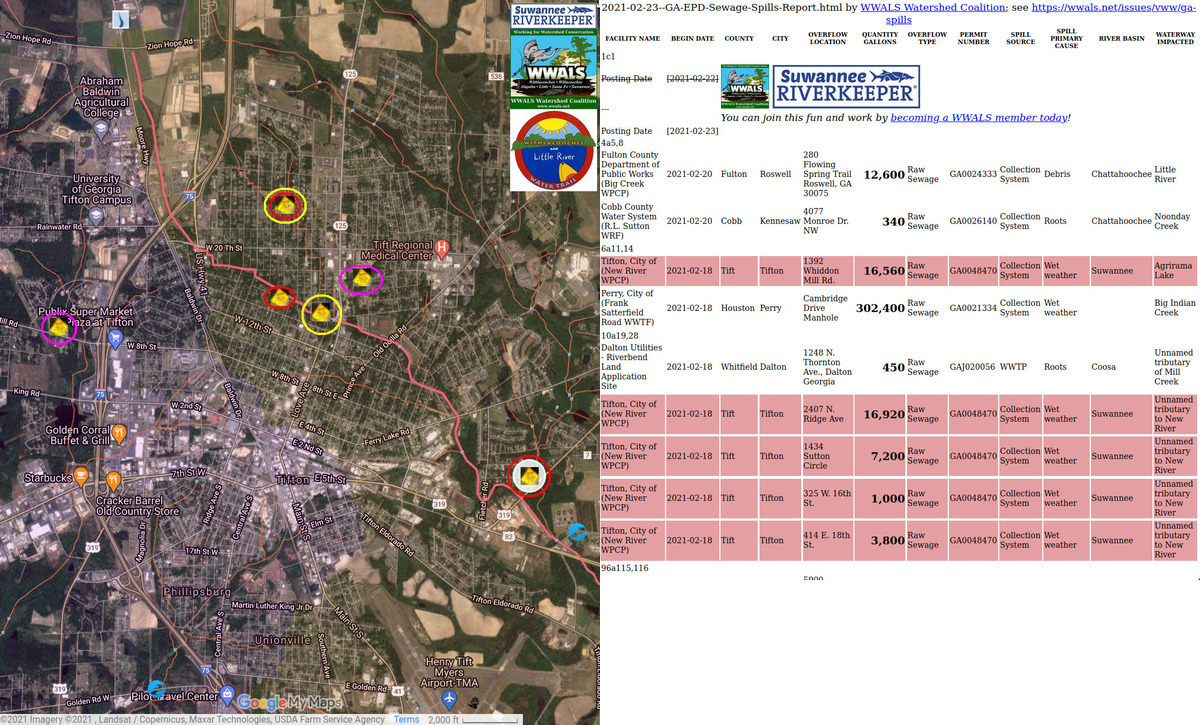1200x725 pixels.
Task: Click the 1392 Whiddon Mill Rd. location cell
Action: pyautogui.click(x=829, y=270)
